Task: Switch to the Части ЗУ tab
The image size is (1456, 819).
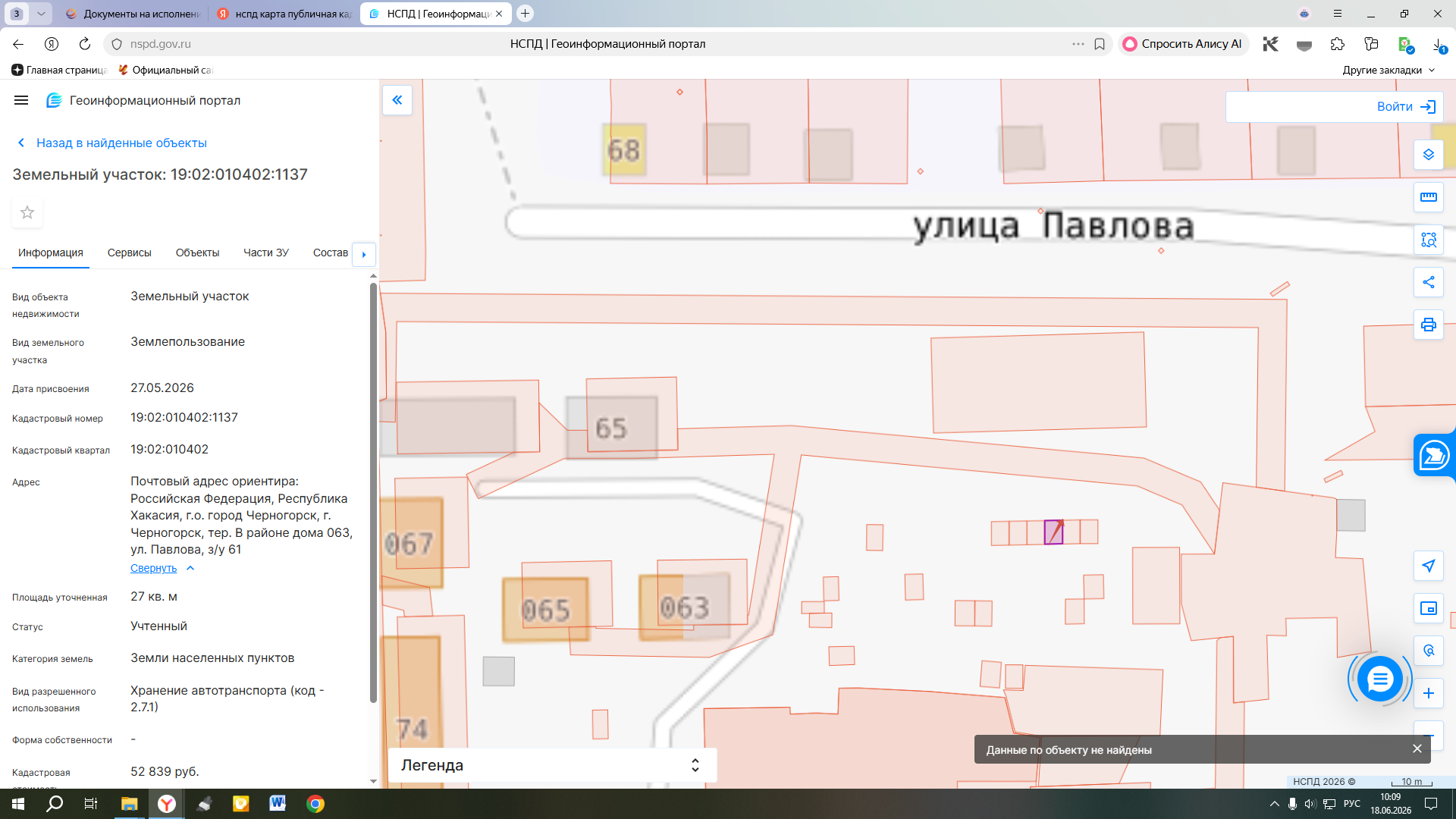Action: [266, 253]
